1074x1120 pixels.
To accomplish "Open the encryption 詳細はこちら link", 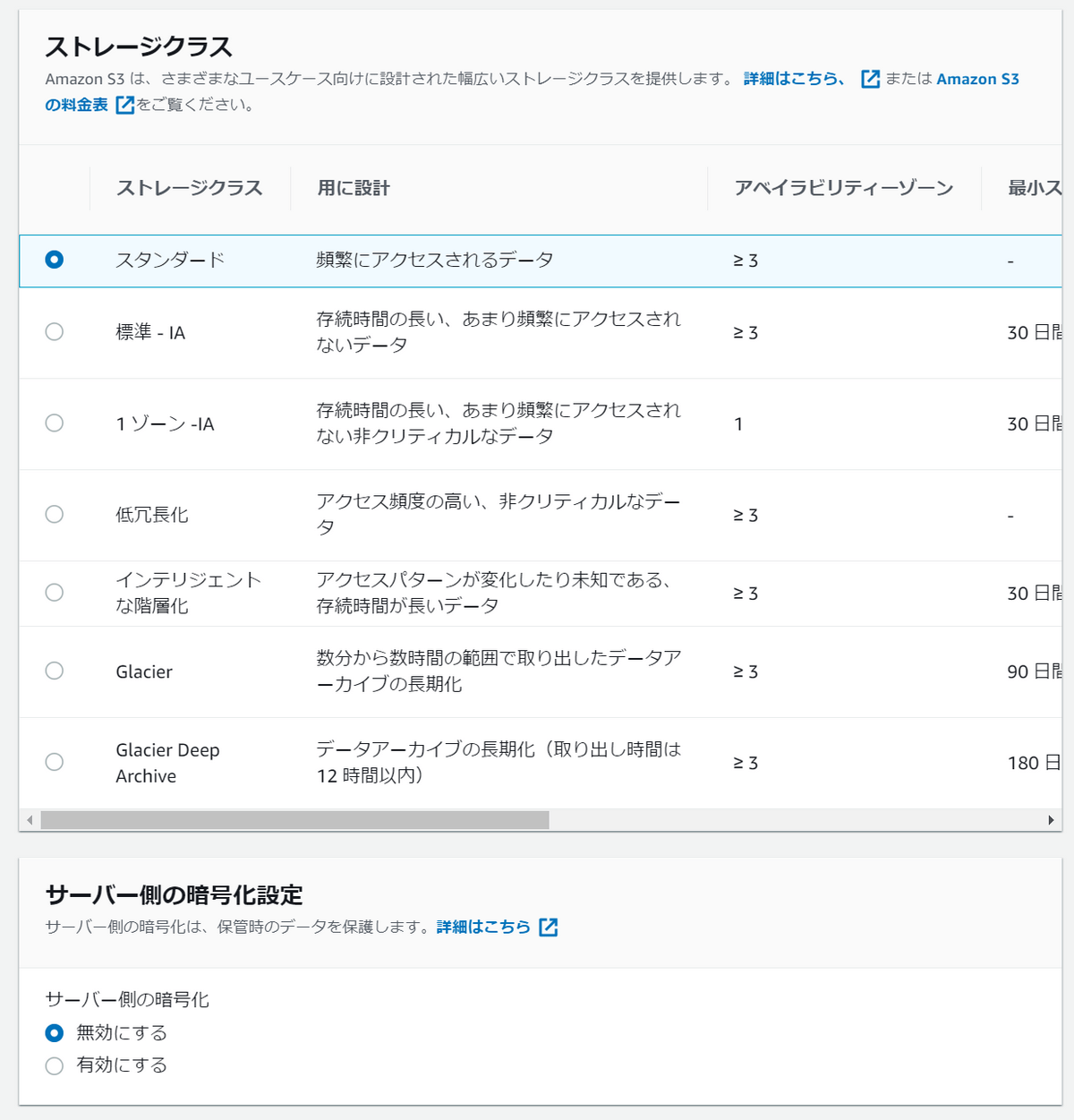I will tap(483, 928).
